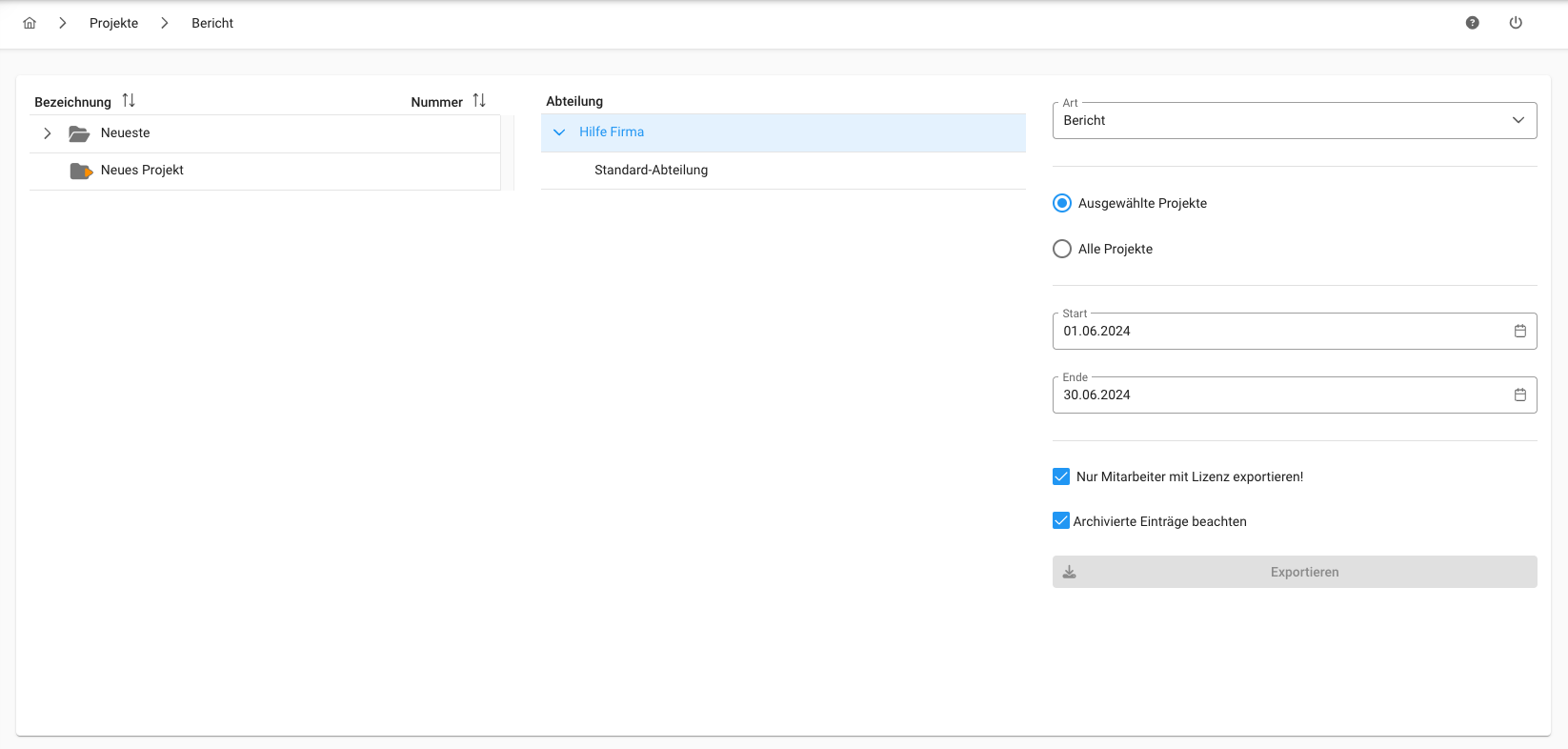Click the Nummer column header

[x=436, y=102]
